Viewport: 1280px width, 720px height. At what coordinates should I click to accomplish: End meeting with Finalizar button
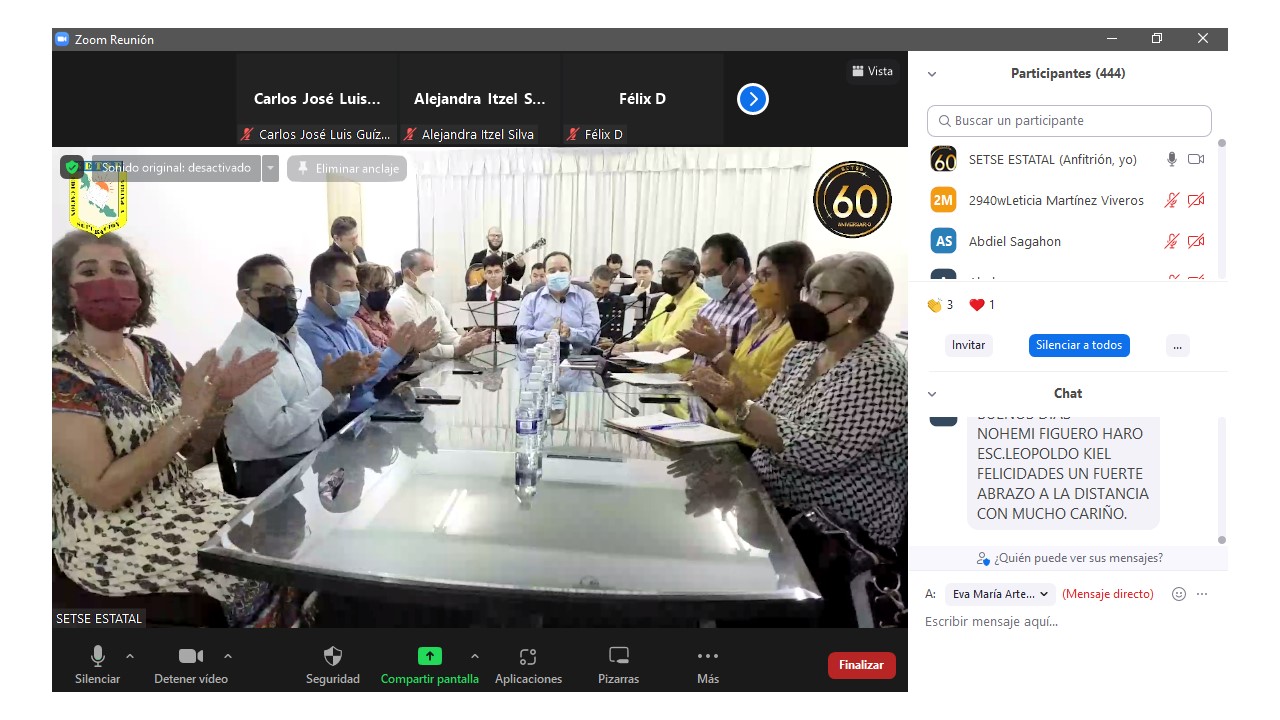[x=861, y=665]
